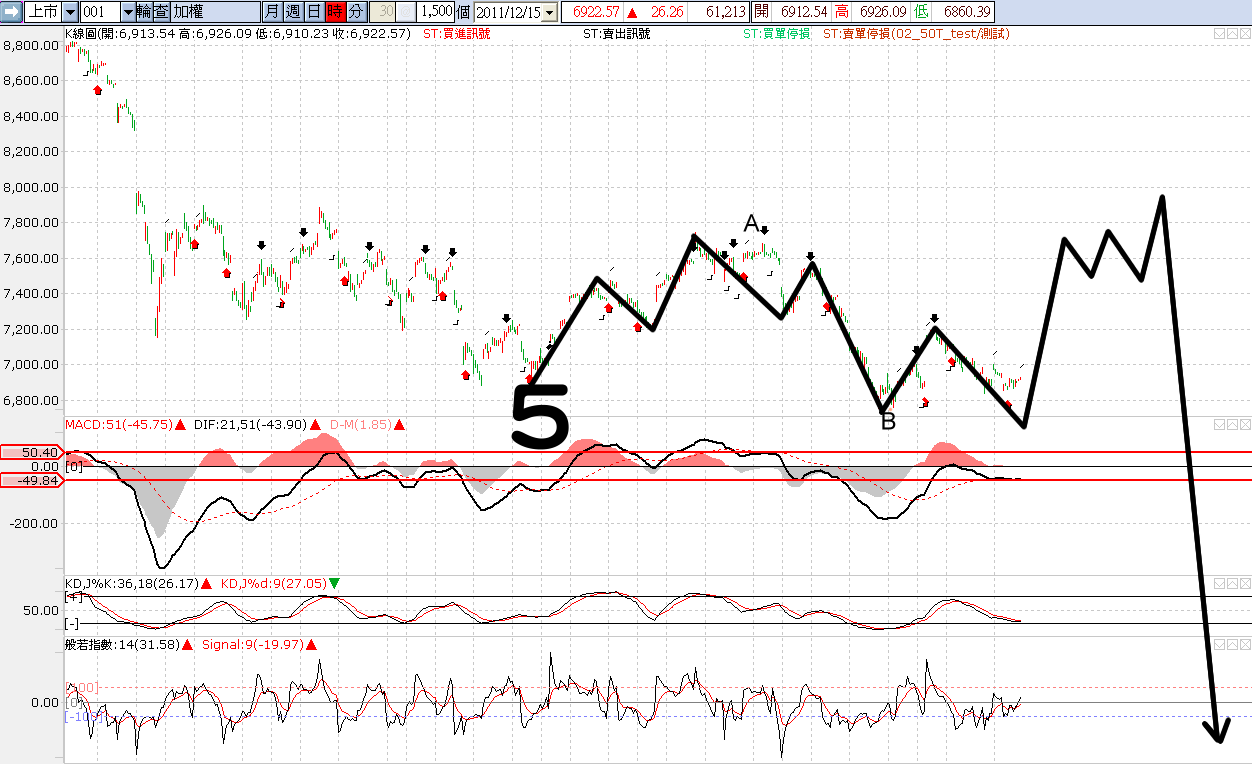
Task: Collapse the MACD panel with down-triangle icon
Action: coord(1220,424)
